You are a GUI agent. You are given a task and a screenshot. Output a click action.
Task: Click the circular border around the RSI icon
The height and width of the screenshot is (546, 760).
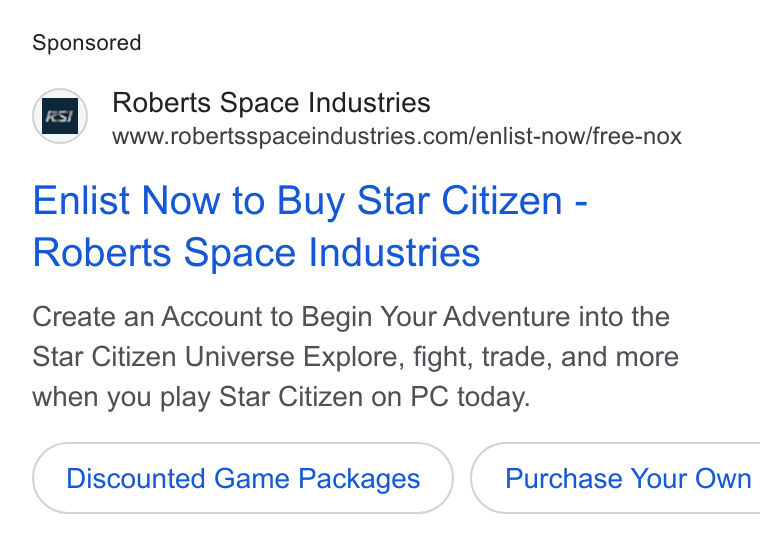click(60, 116)
